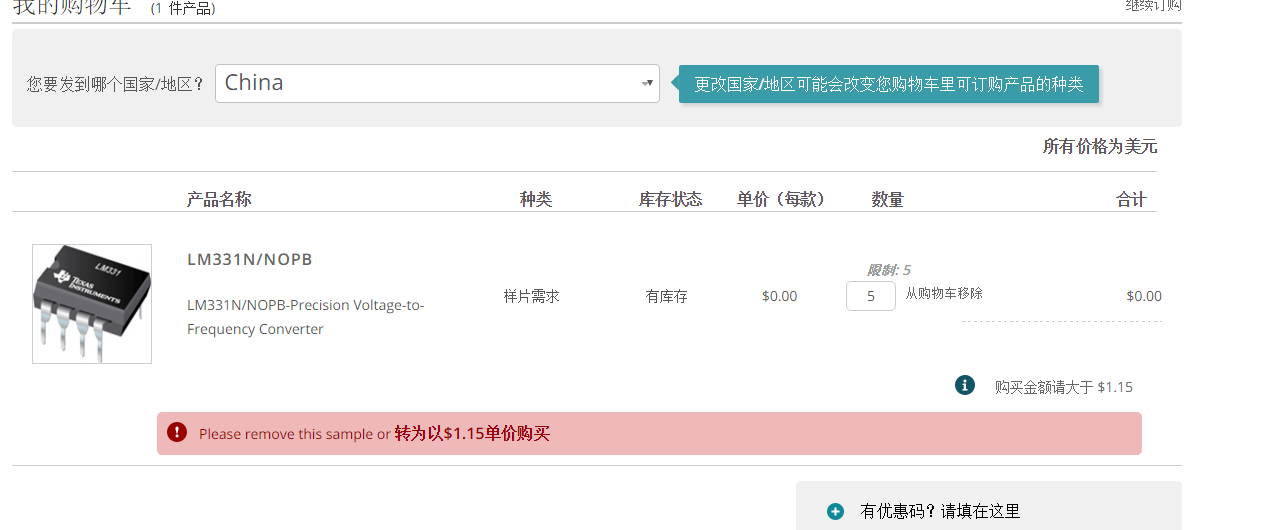Click the LM331N chip product image
The width and height of the screenshot is (1288, 530).
92,304
